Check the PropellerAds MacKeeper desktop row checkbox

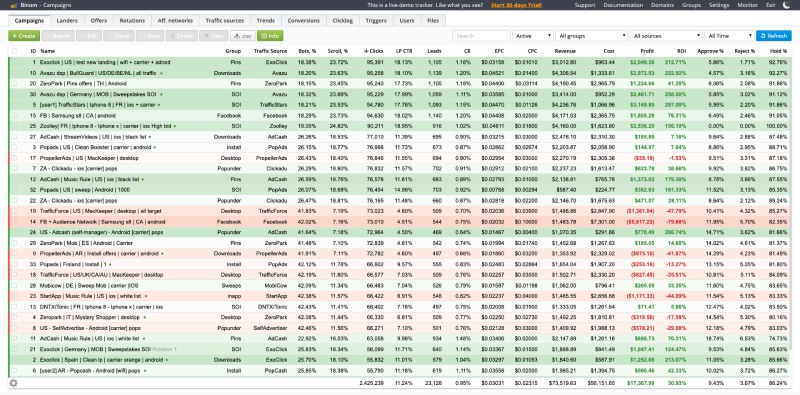pos(14,158)
